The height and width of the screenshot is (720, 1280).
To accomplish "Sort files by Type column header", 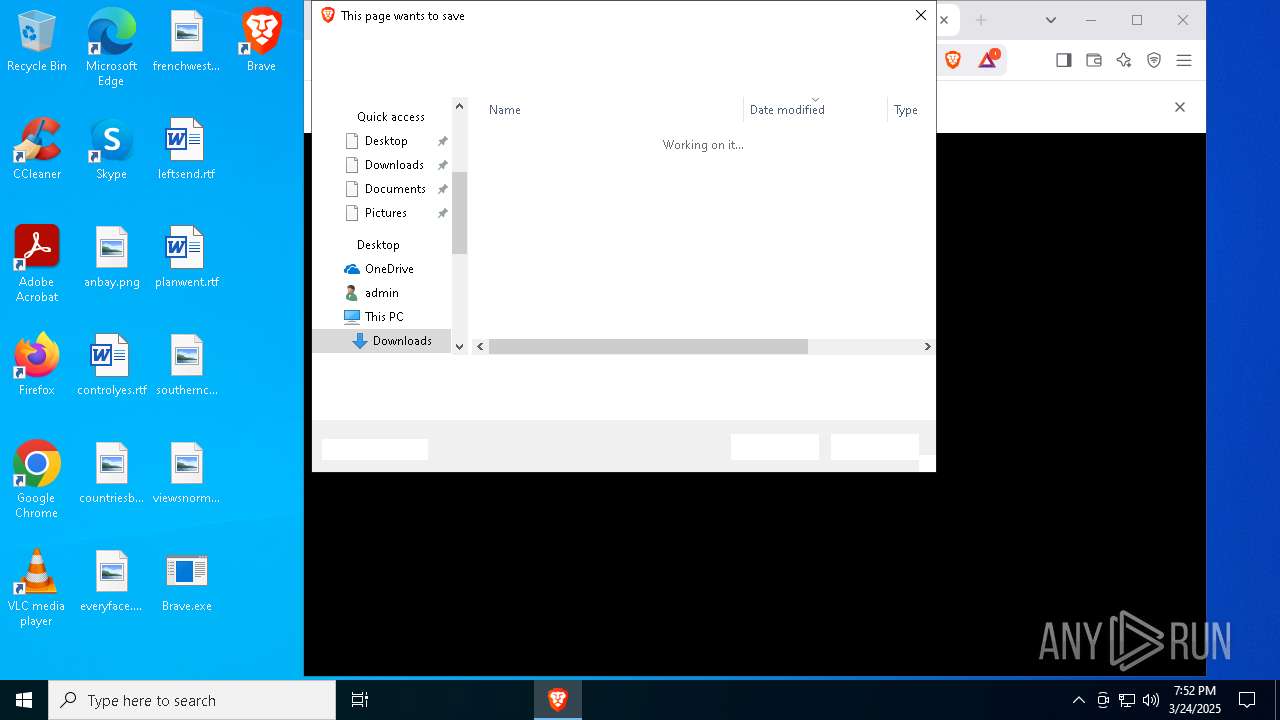I will coord(906,110).
